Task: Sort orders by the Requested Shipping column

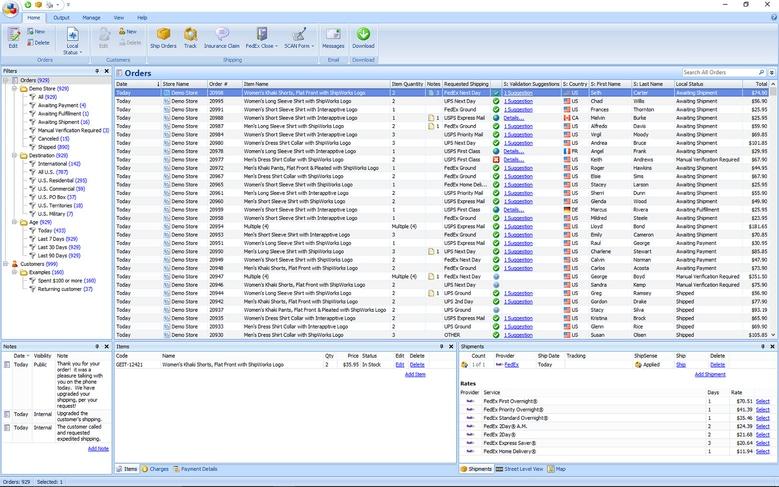Action: point(466,84)
